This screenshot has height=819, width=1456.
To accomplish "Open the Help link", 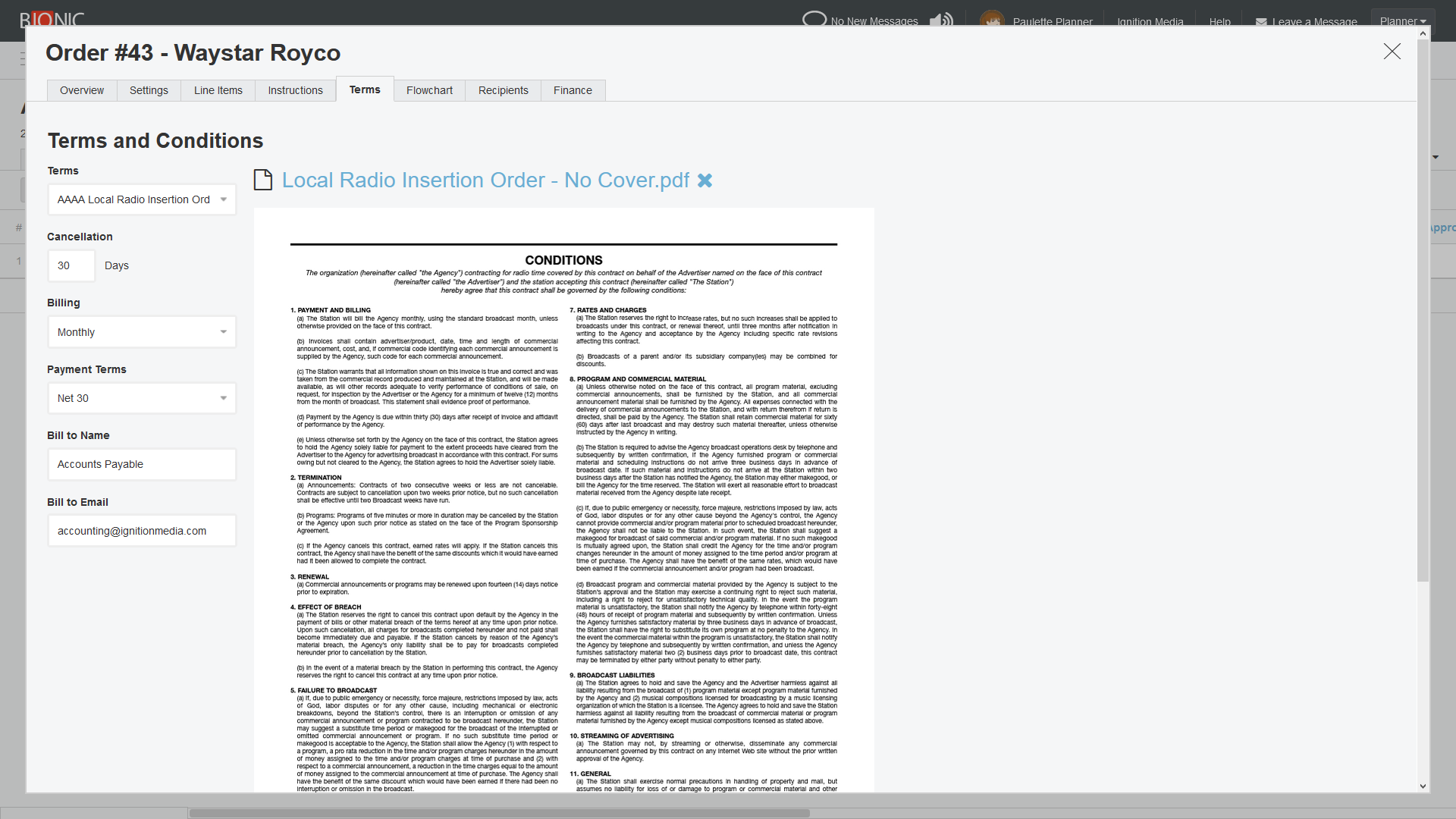I will (x=1219, y=22).
